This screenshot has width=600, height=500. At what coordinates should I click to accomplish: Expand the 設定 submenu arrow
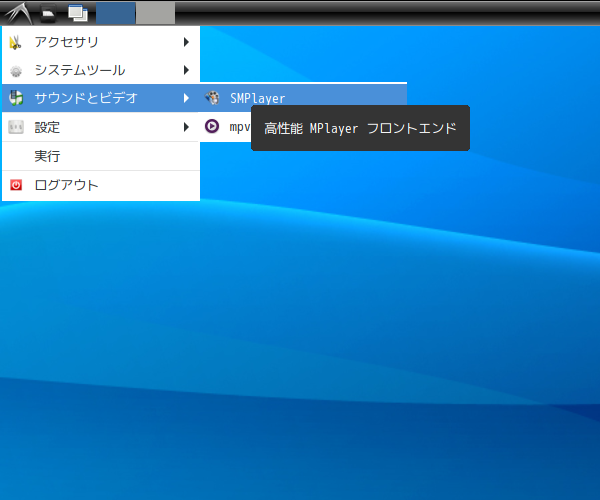tap(186, 127)
